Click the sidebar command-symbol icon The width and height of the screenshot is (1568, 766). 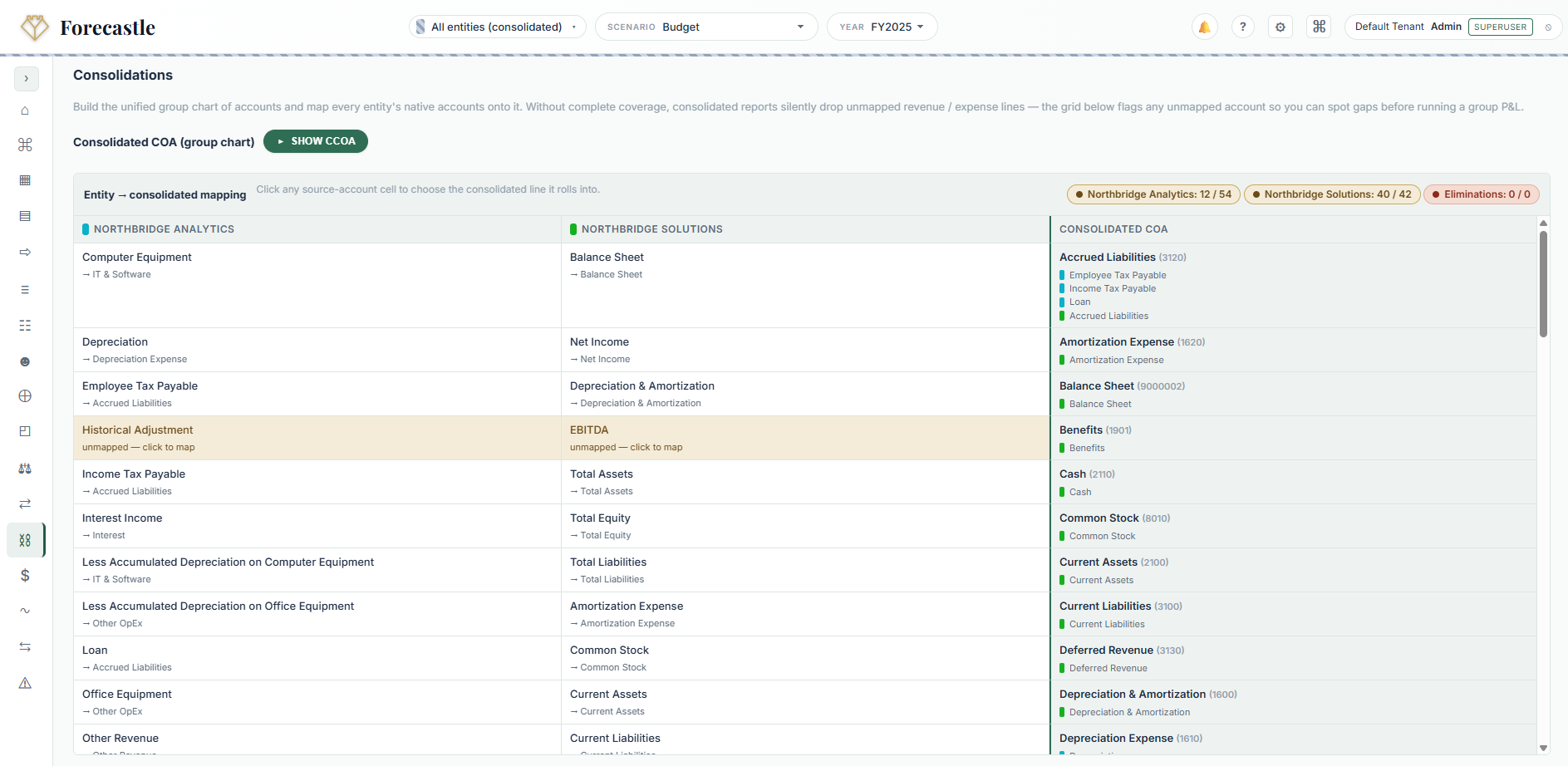[x=25, y=145]
